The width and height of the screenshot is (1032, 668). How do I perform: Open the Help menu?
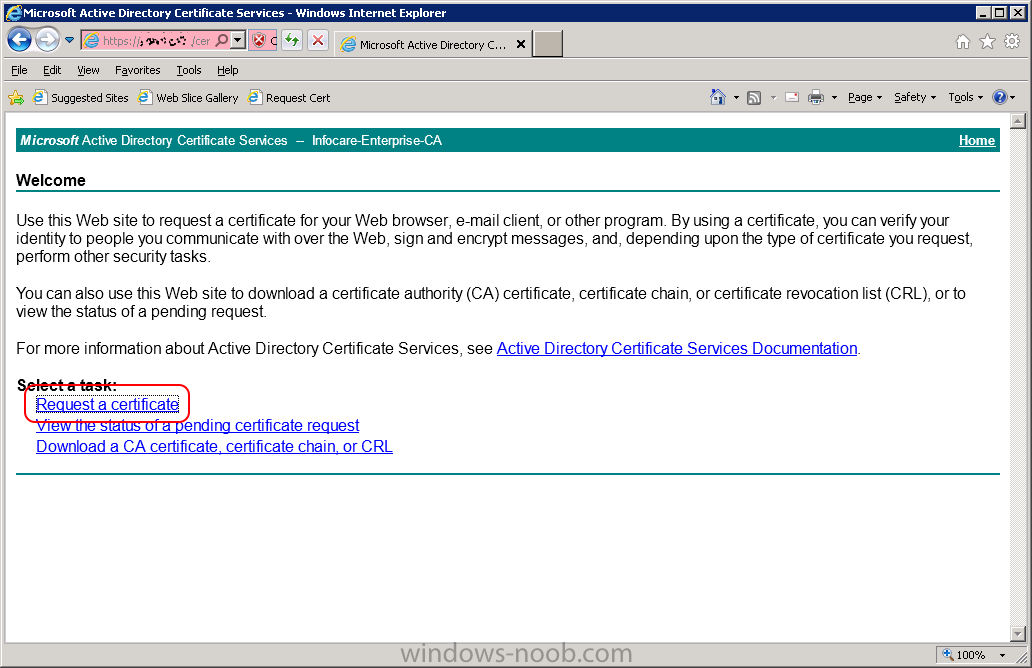(x=228, y=70)
